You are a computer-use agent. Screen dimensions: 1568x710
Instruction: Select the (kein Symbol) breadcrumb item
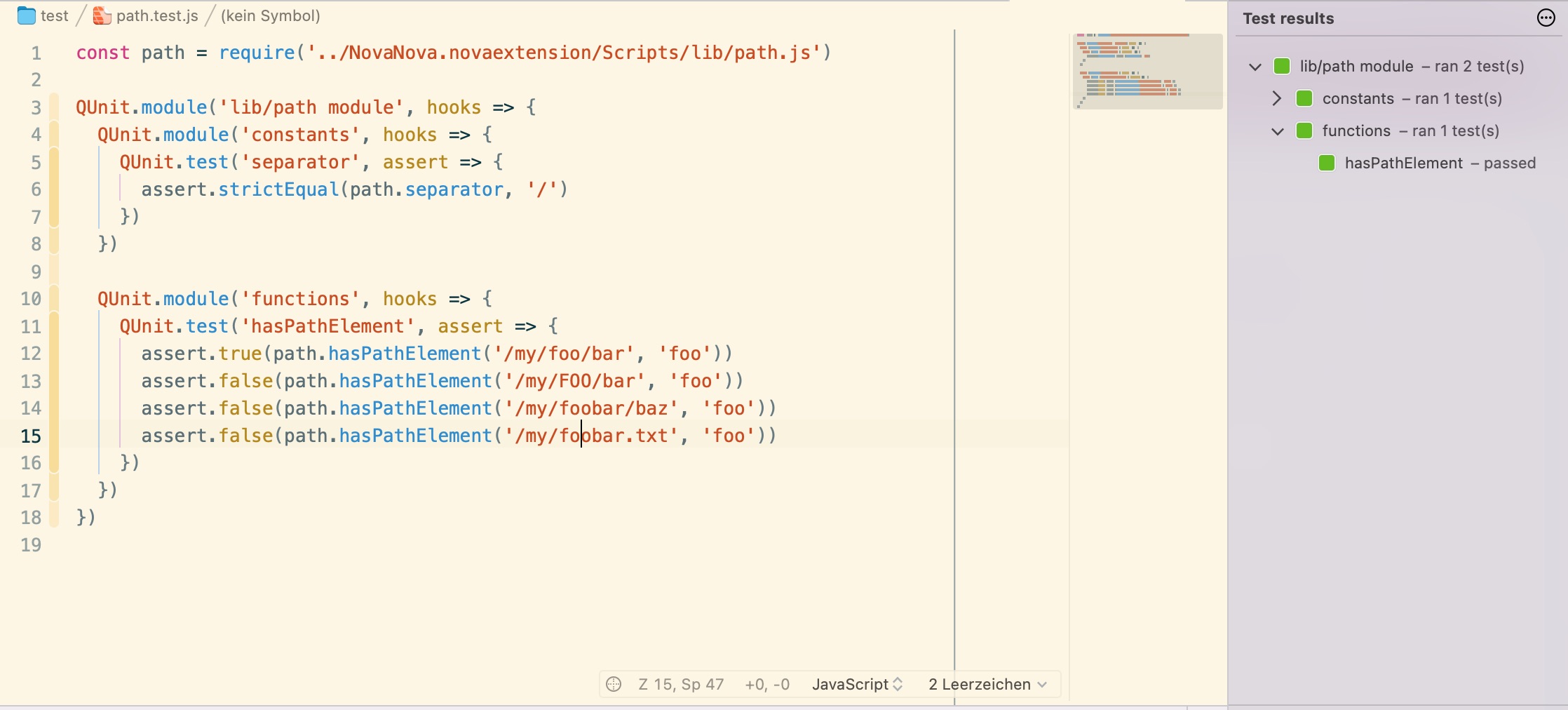coord(271,15)
